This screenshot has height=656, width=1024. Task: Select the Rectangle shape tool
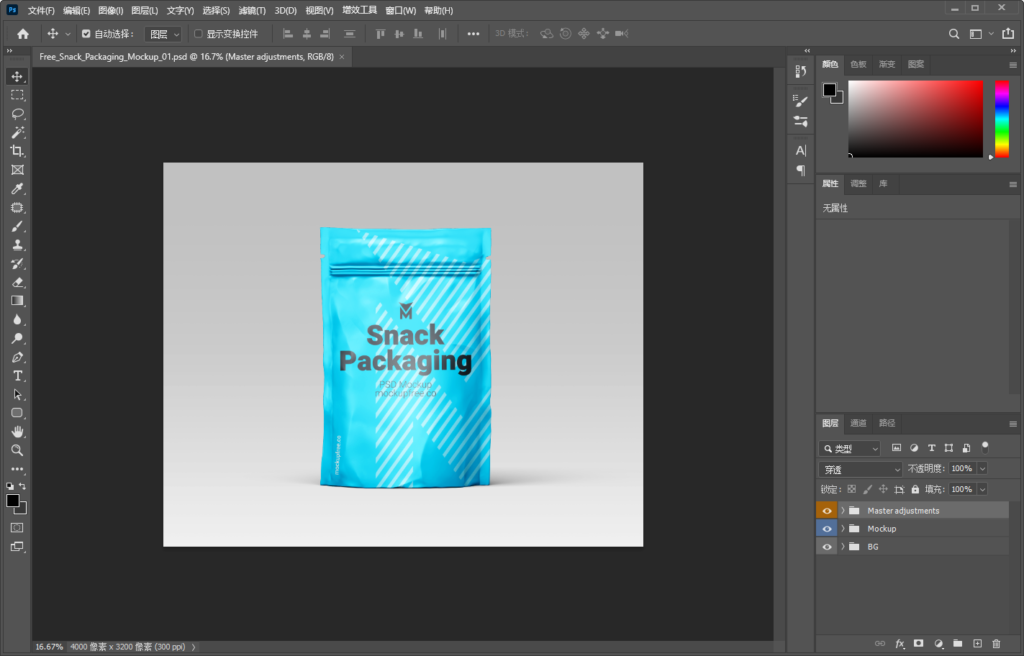click(x=17, y=413)
